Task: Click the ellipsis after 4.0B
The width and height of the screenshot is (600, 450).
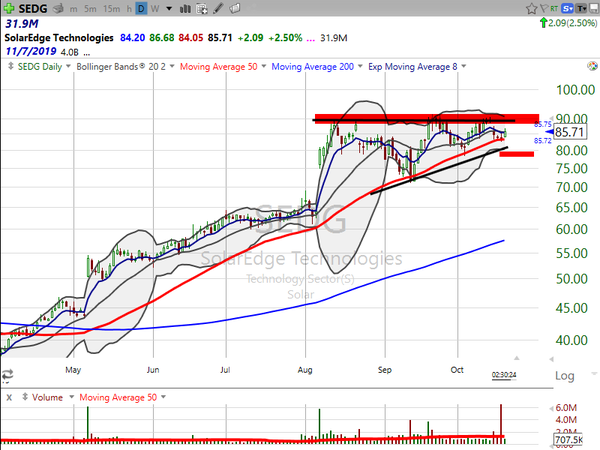Action: click(86, 53)
